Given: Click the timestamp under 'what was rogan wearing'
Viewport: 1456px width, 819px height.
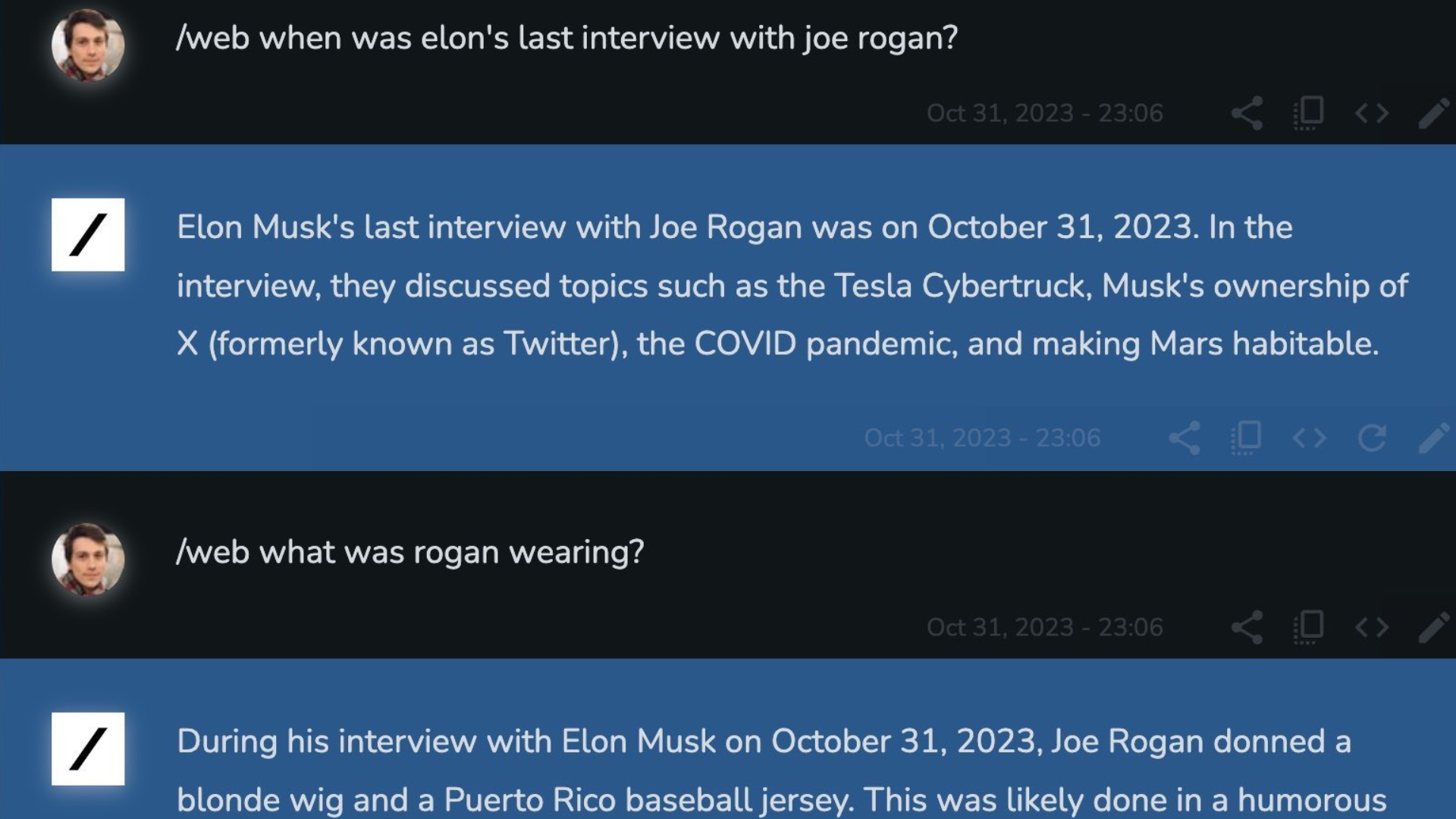Looking at the screenshot, I should (x=1045, y=628).
